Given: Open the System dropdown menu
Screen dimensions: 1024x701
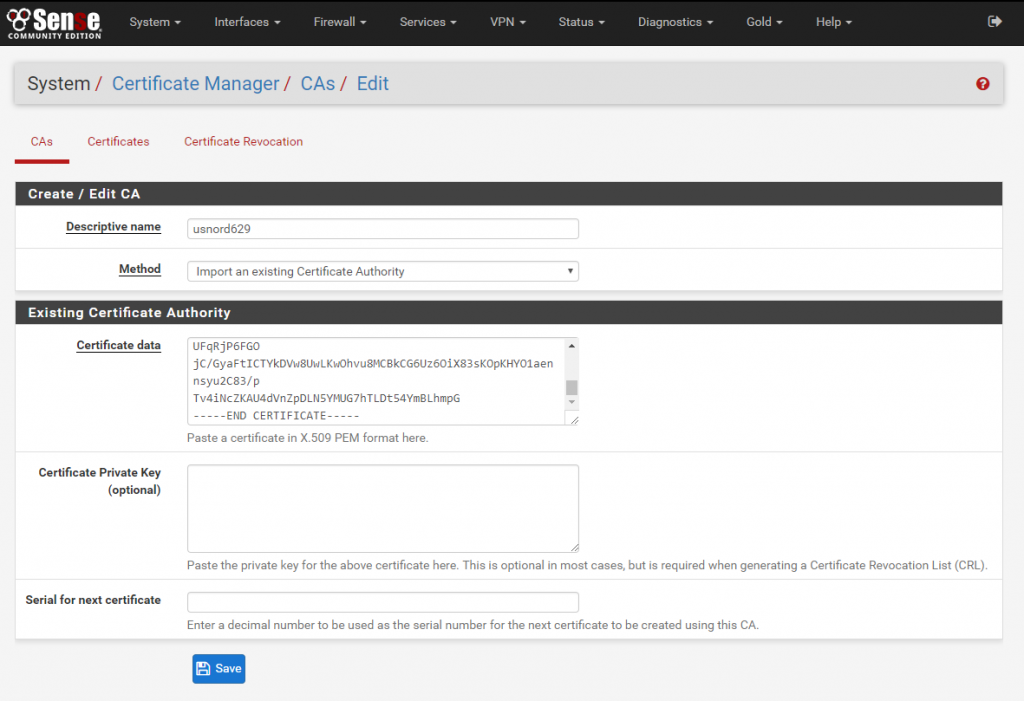Looking at the screenshot, I should tap(155, 22).
